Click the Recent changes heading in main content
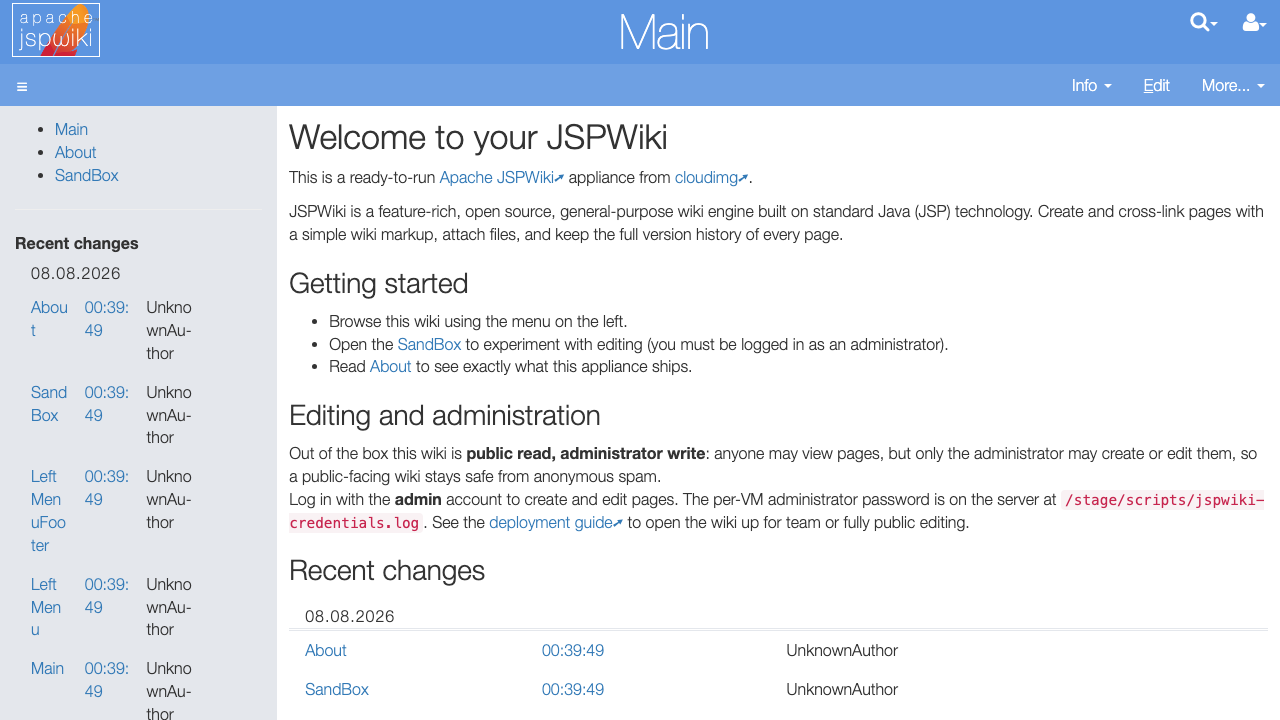 click(386, 571)
